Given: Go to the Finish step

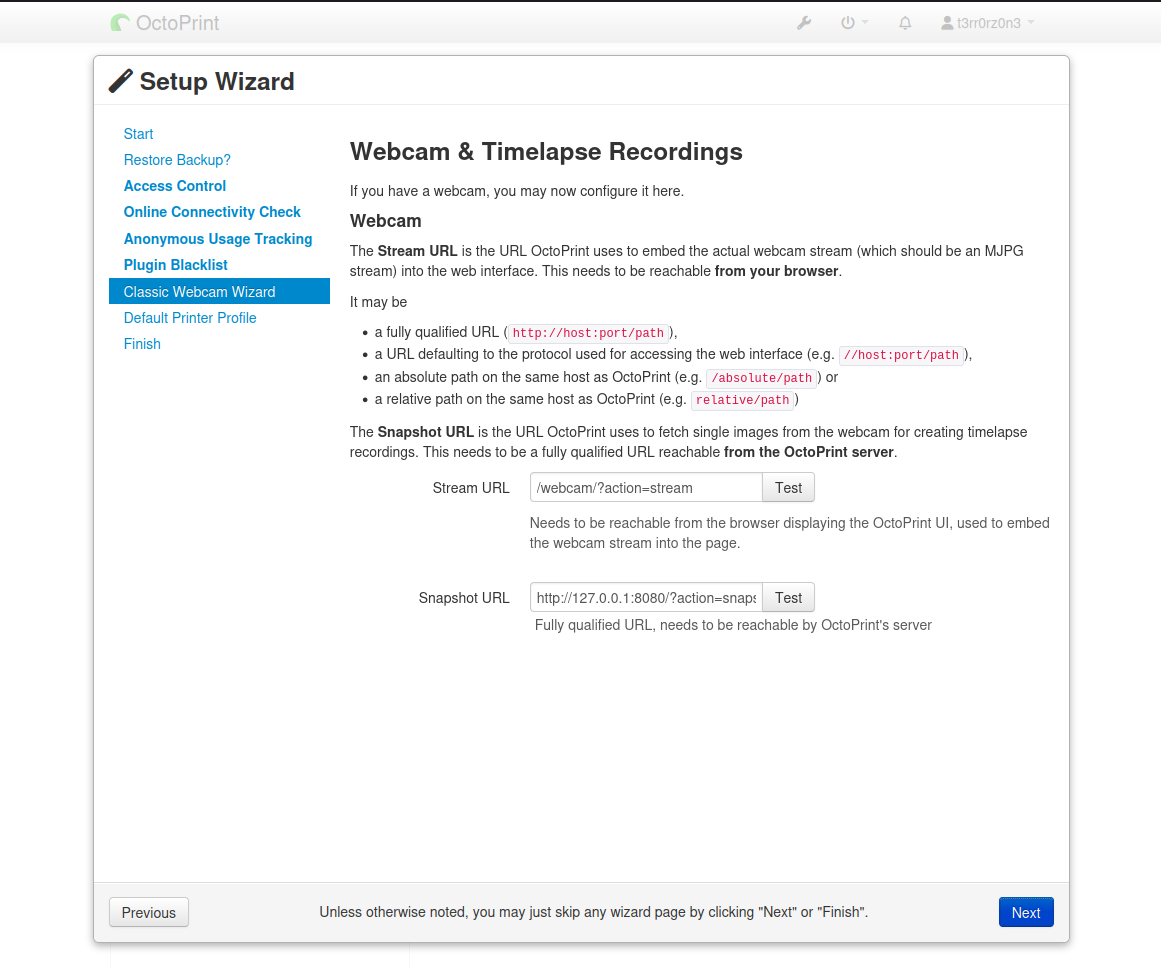Looking at the screenshot, I should click(142, 344).
